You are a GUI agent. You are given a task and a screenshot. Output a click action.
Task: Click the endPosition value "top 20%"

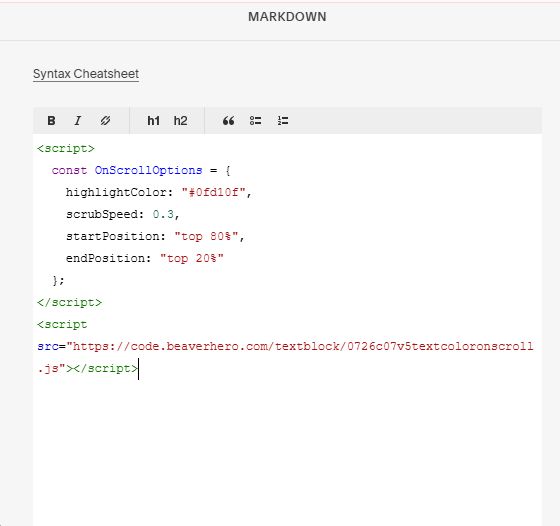(x=192, y=258)
